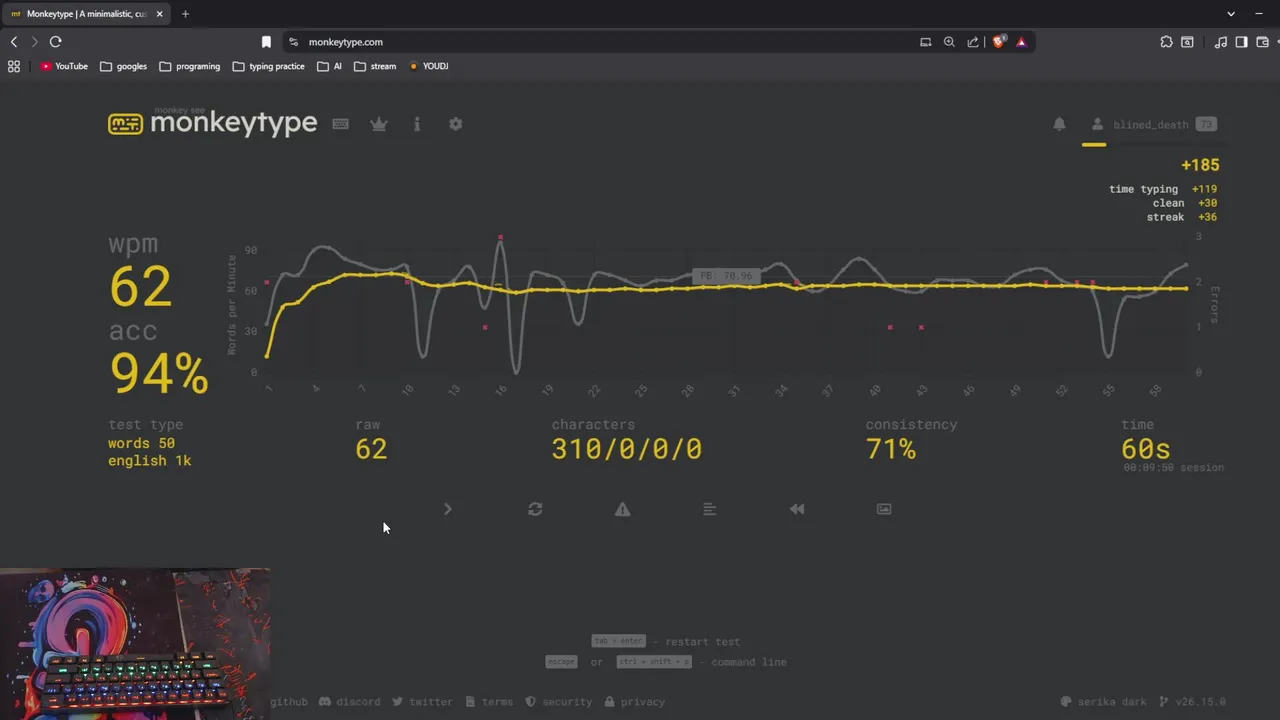Start a new typing test via keyboard icon
Viewport: 1280px width, 720px height.
coord(340,124)
